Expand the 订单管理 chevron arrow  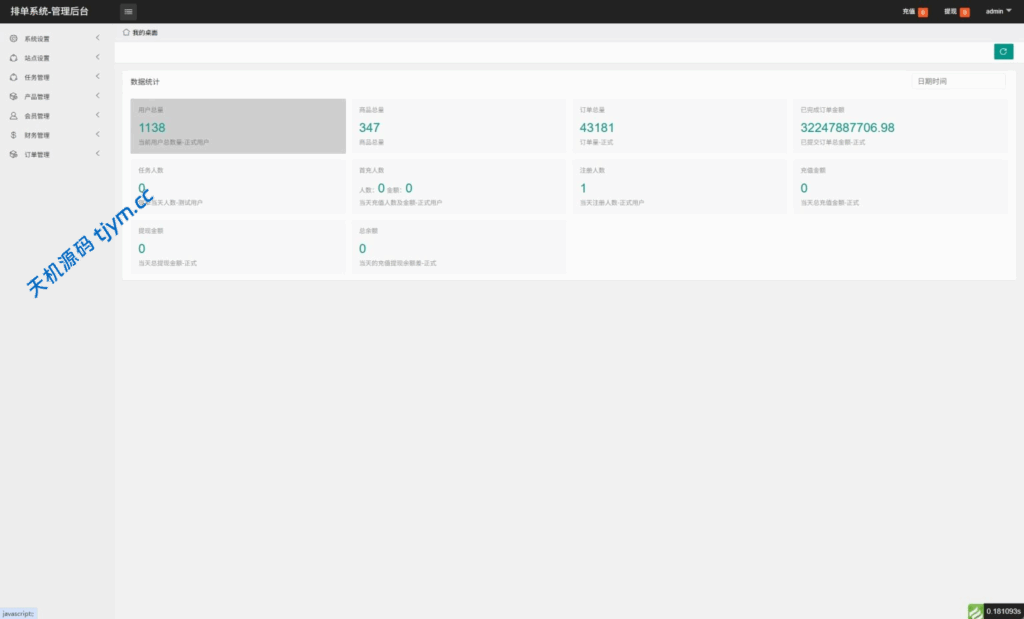click(97, 154)
